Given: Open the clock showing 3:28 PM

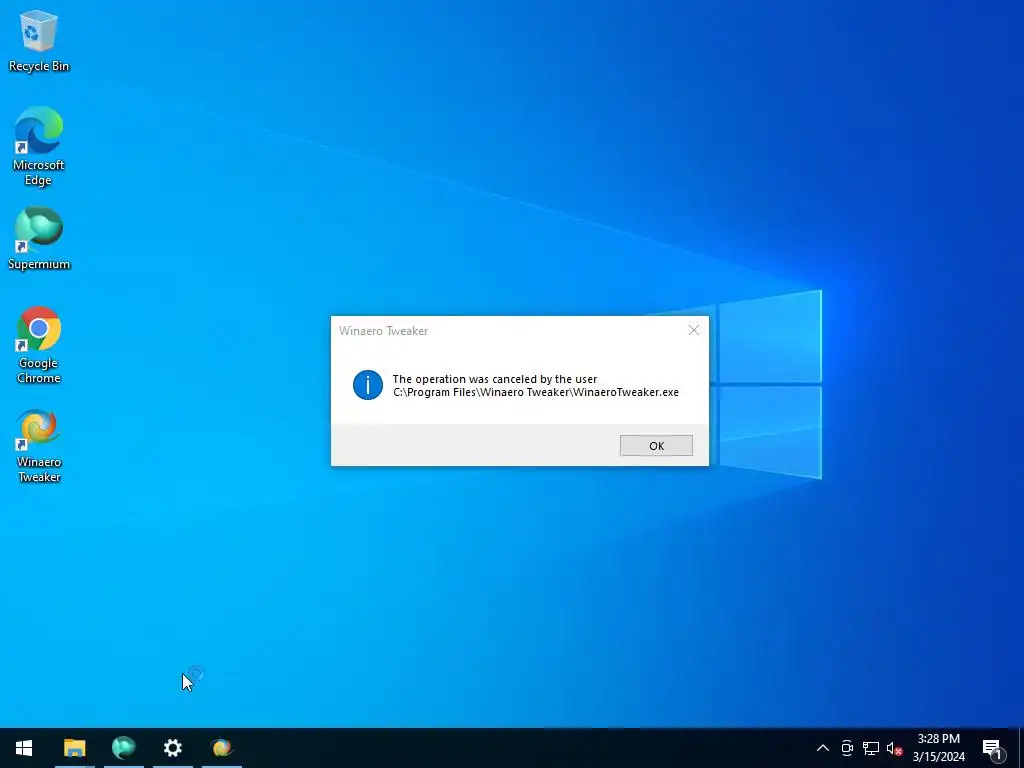Looking at the screenshot, I should tap(938, 748).
